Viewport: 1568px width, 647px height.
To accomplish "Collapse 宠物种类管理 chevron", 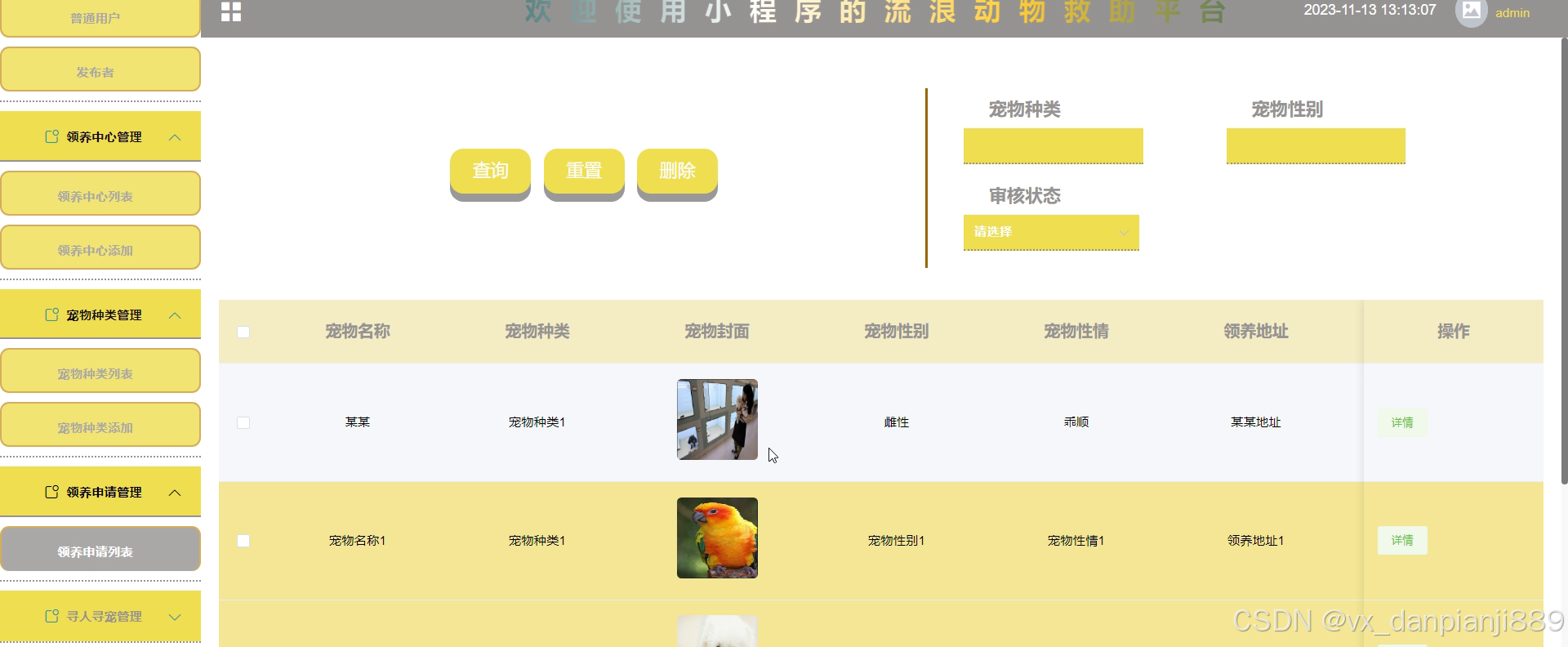I will [175, 315].
